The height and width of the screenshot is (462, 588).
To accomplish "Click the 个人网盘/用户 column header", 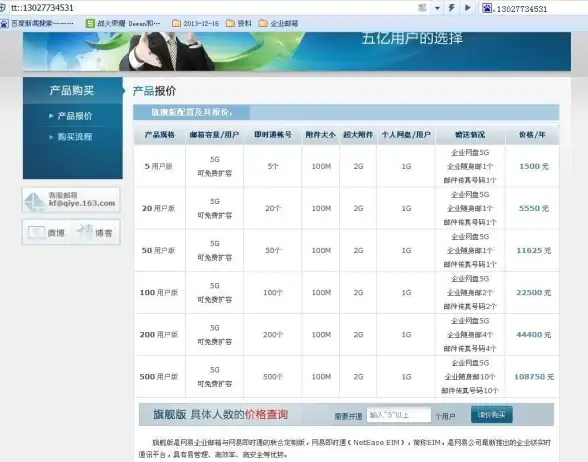I will 406,135.
